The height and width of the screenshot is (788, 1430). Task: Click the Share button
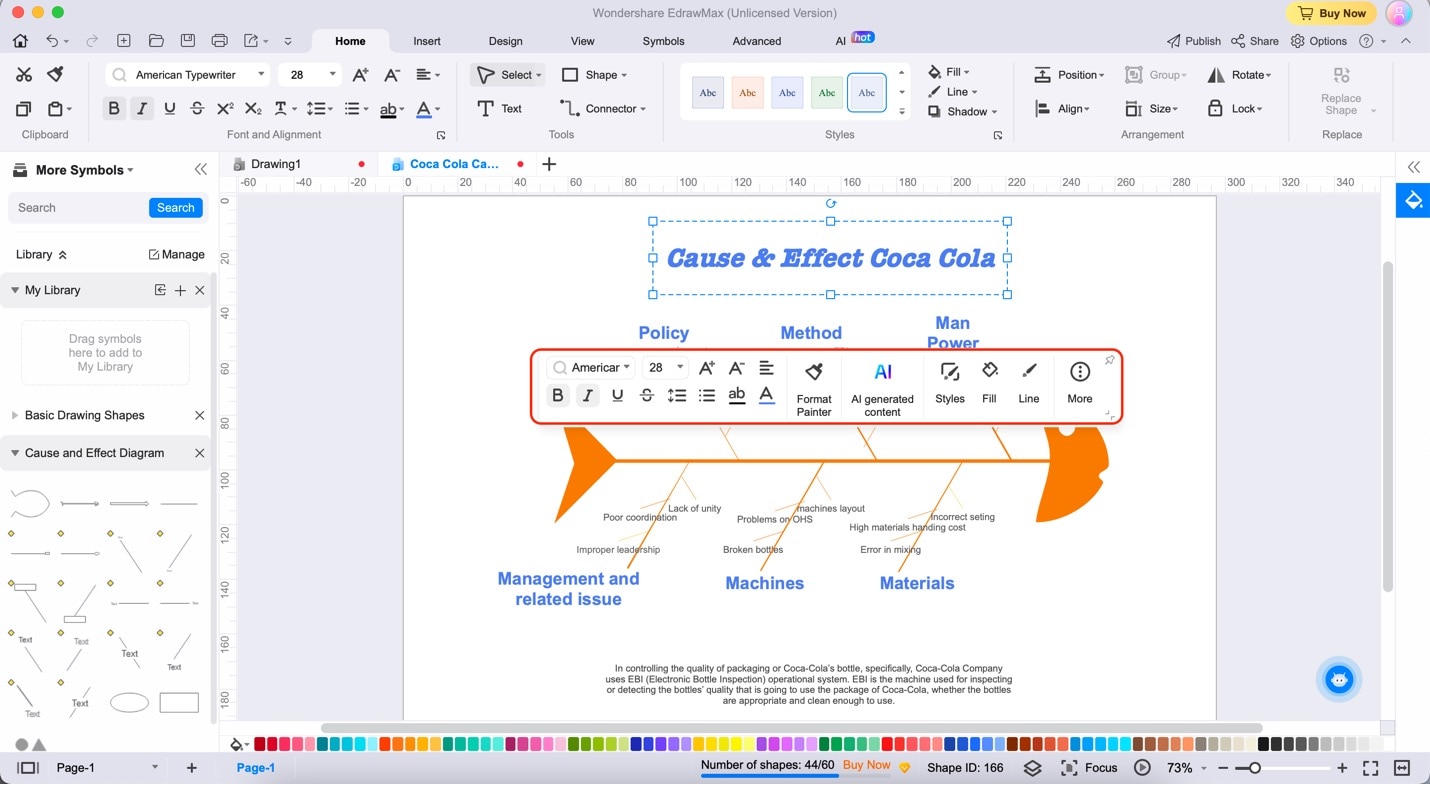(x=1255, y=41)
